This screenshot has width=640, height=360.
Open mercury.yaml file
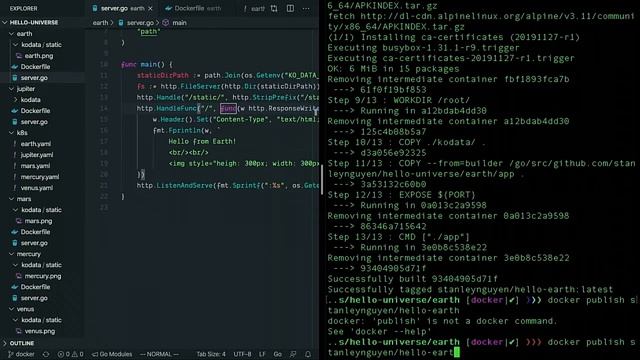point(40,177)
